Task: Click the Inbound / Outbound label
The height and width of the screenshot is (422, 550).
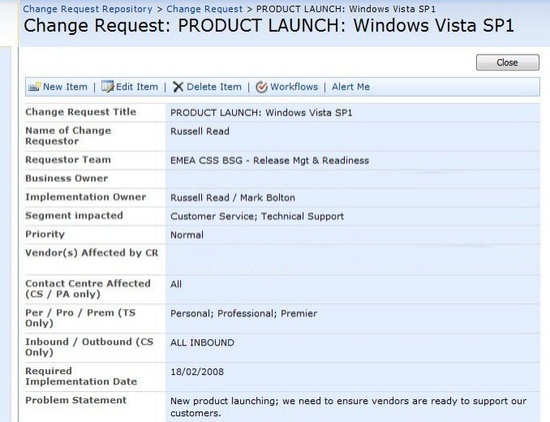Action: (x=89, y=347)
